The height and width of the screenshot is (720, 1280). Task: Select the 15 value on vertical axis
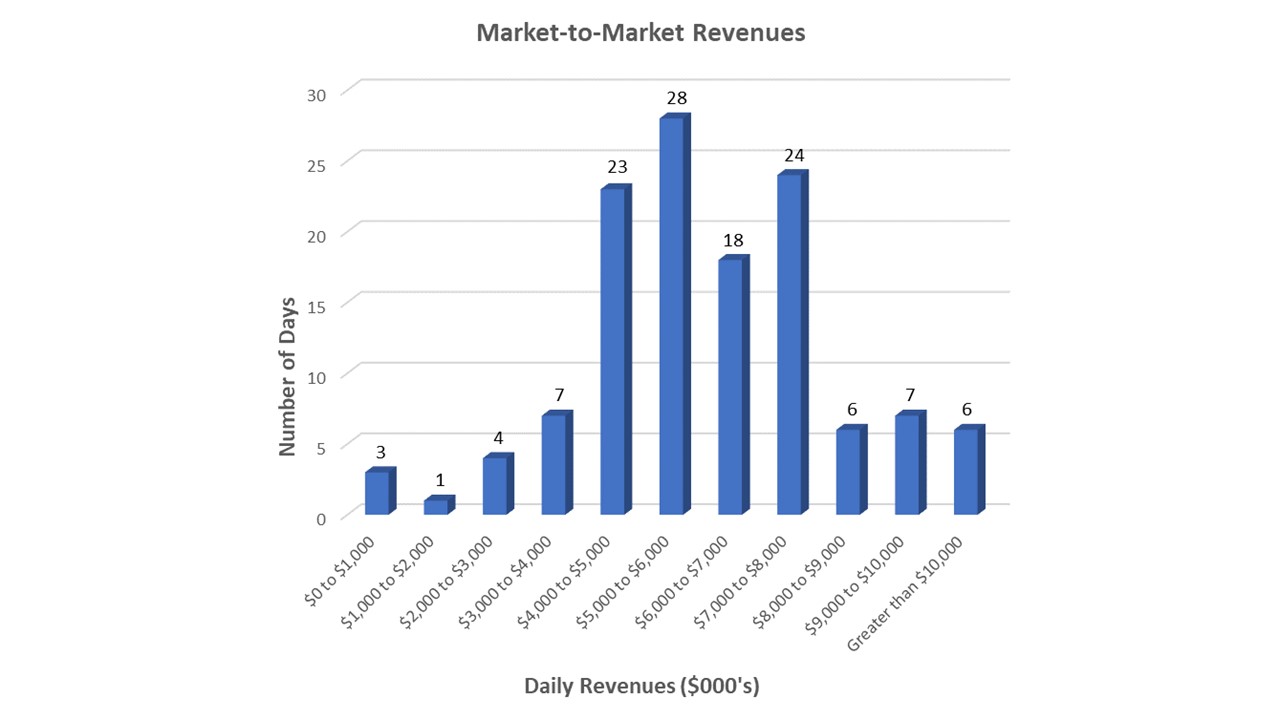(316, 306)
